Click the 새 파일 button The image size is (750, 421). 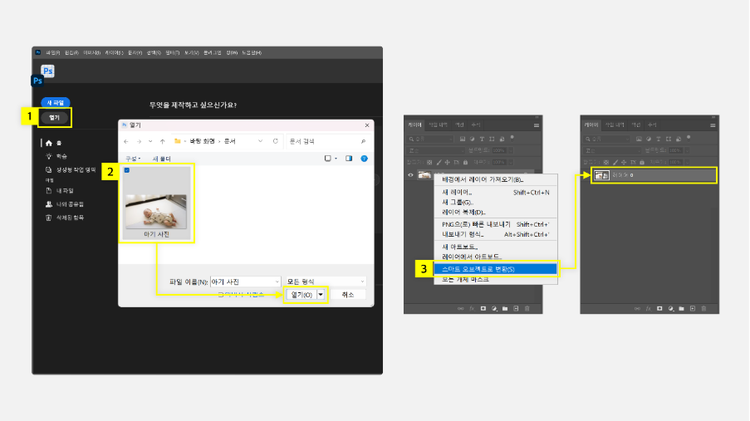tap(55, 103)
